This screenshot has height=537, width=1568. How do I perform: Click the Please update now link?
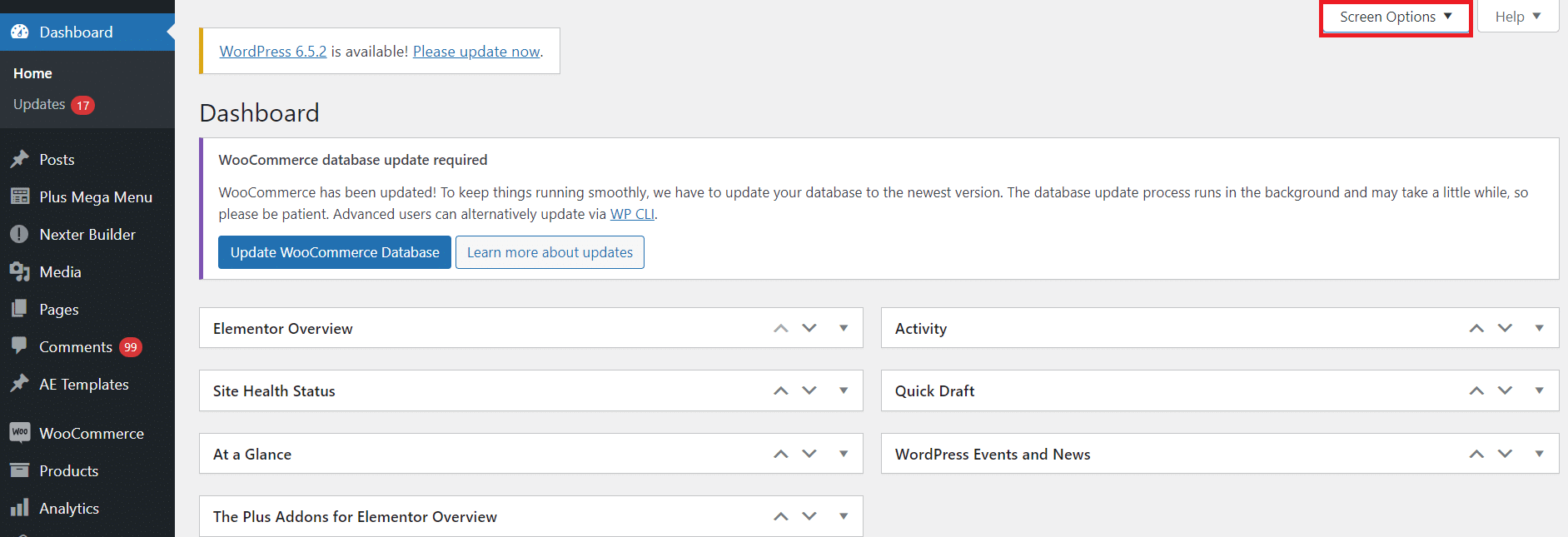click(x=476, y=51)
